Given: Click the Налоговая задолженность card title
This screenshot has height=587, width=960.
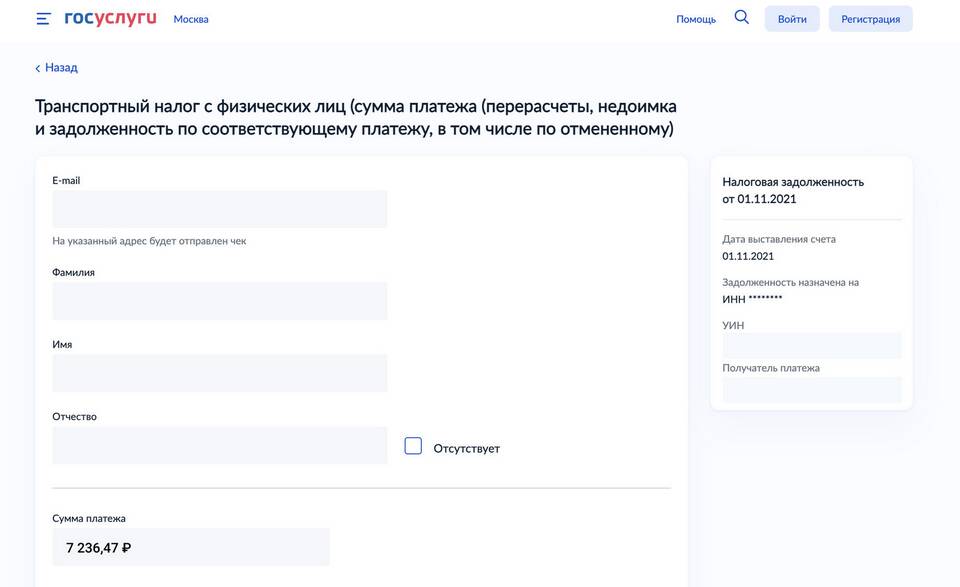Looking at the screenshot, I should [793, 190].
